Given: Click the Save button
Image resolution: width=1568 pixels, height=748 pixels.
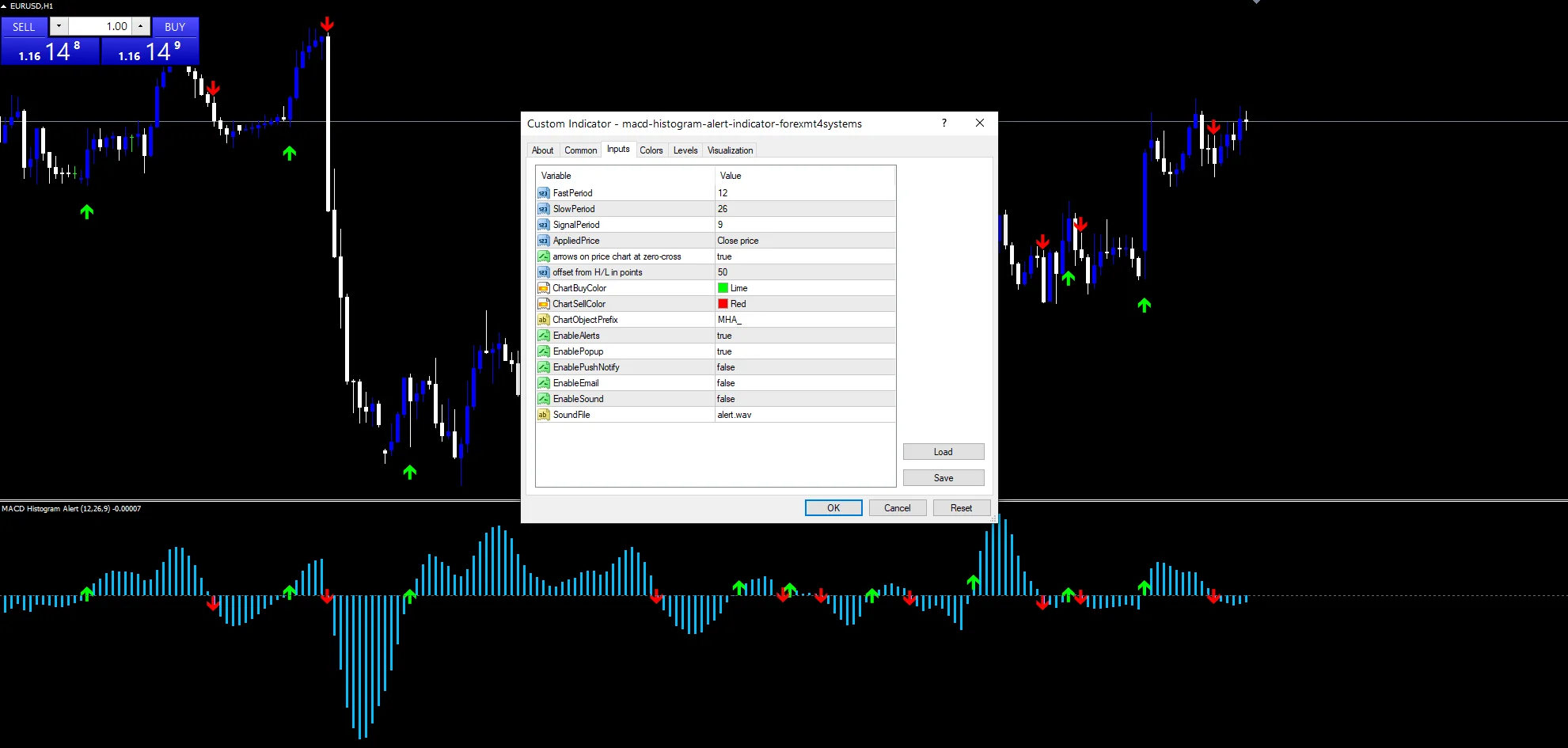Looking at the screenshot, I should tap(943, 478).
